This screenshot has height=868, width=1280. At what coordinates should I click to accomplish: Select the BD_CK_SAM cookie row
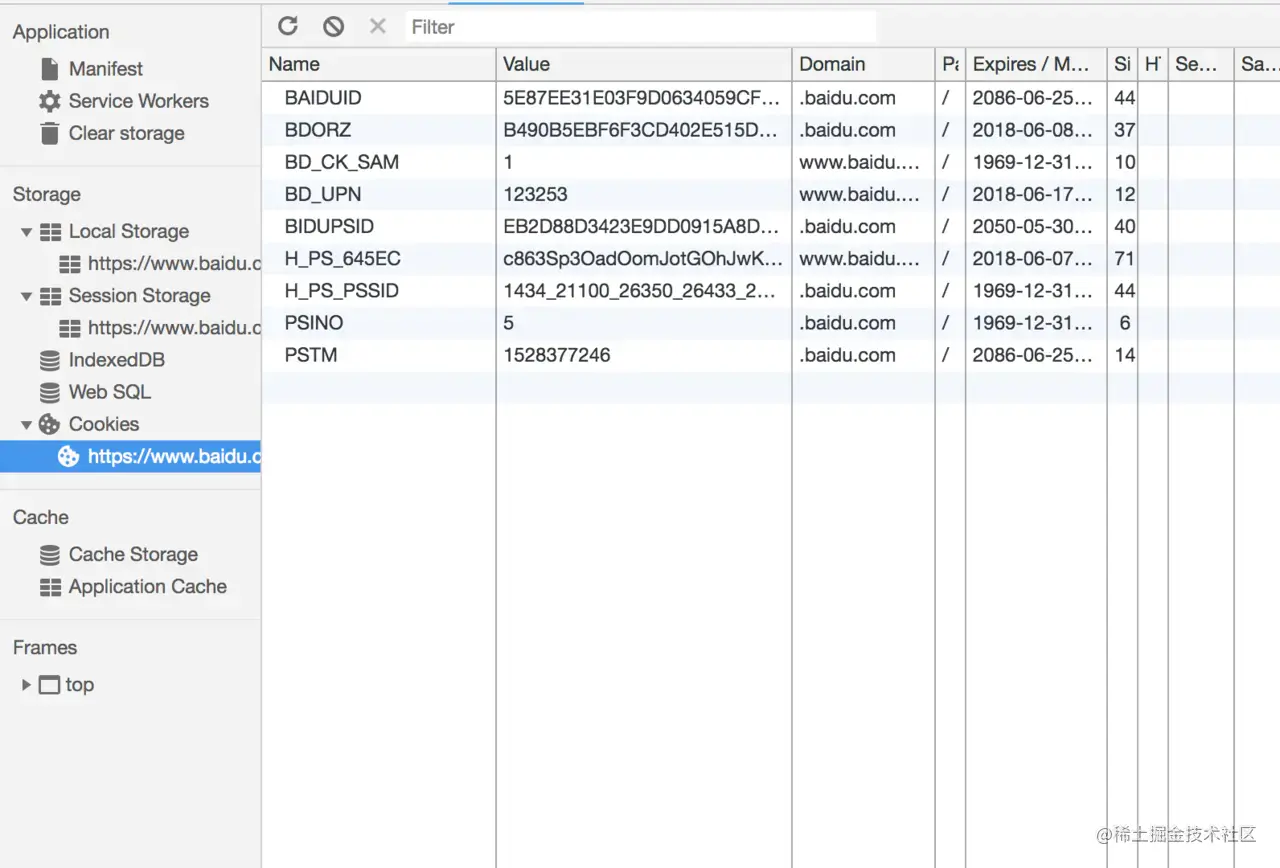pyautogui.click(x=771, y=162)
